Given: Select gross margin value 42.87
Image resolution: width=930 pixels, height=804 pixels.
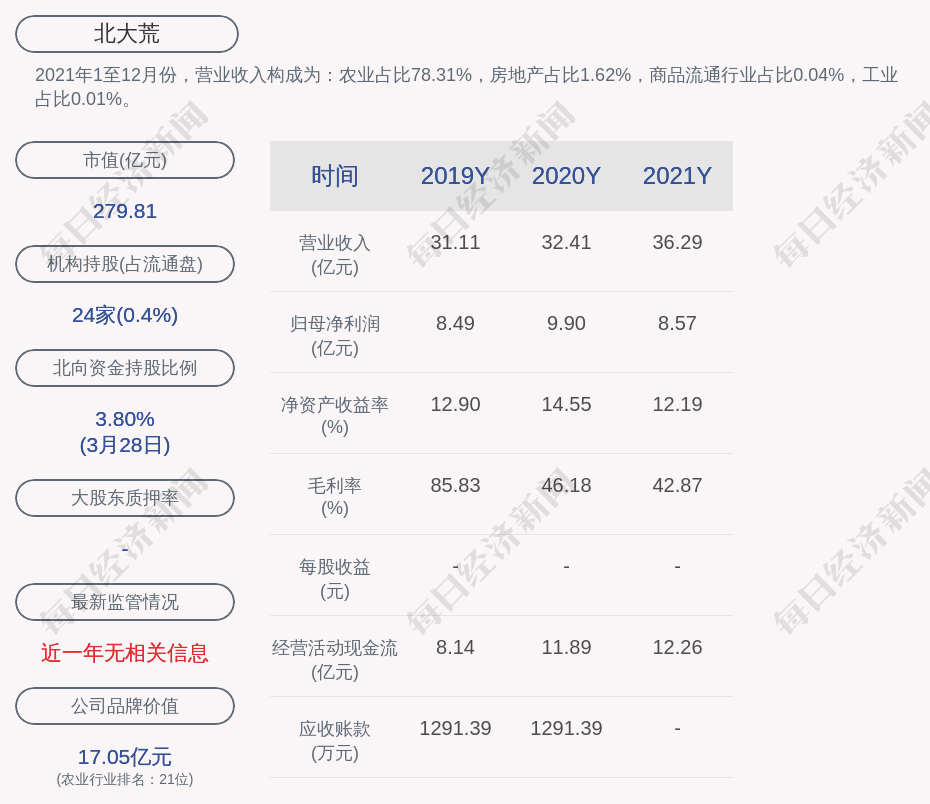Looking at the screenshot, I should (x=677, y=486).
